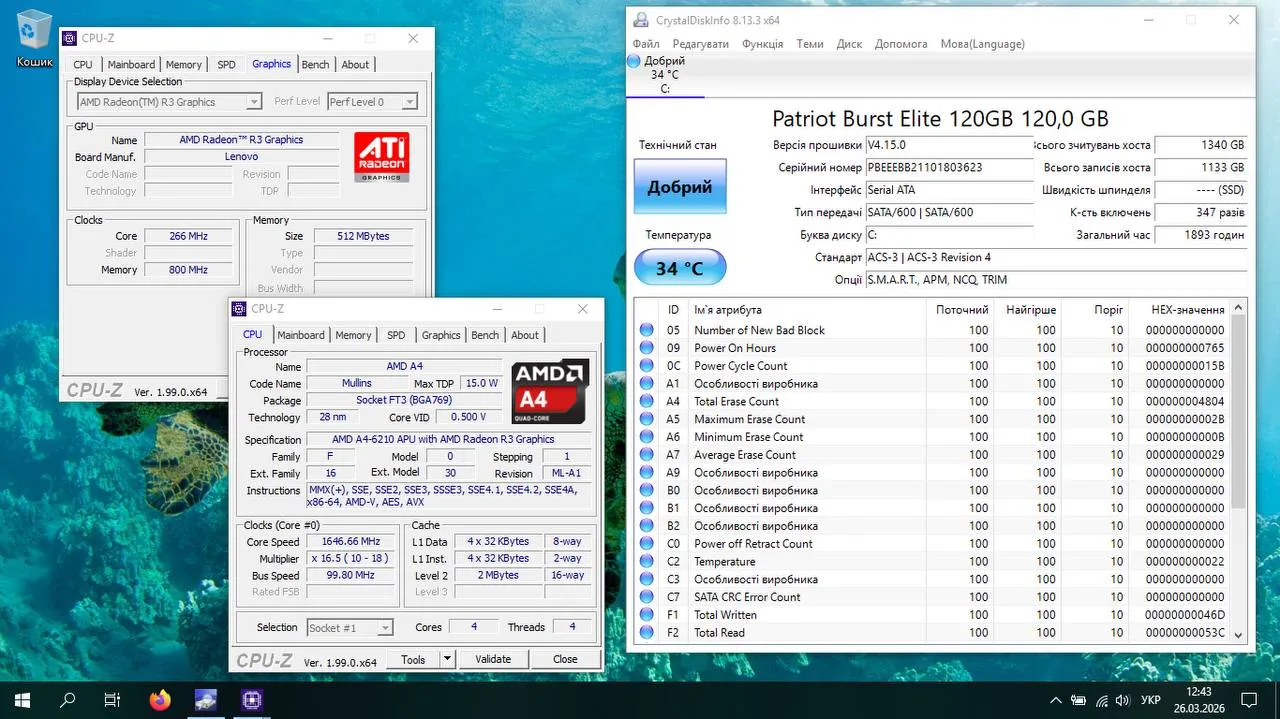Open taskbar search magnifier
The width and height of the screenshot is (1280, 719).
coord(68,700)
